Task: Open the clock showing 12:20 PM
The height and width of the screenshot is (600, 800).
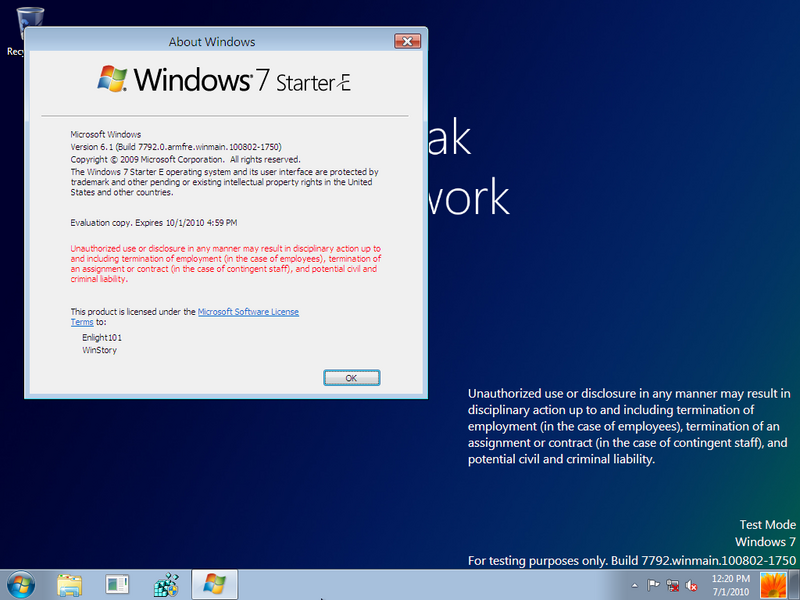Action: 731,585
